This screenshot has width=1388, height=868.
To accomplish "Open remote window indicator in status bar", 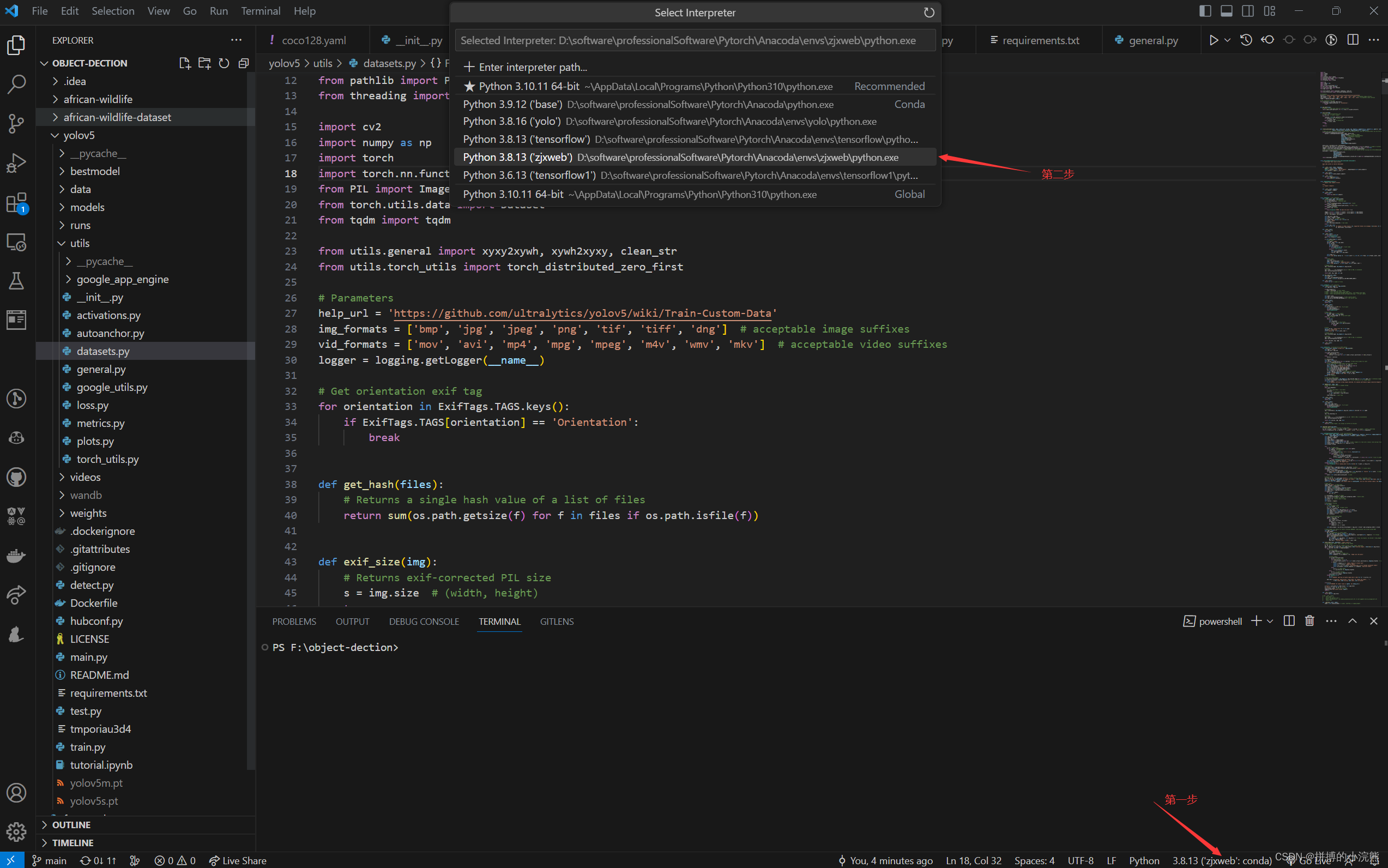I will (x=11, y=860).
